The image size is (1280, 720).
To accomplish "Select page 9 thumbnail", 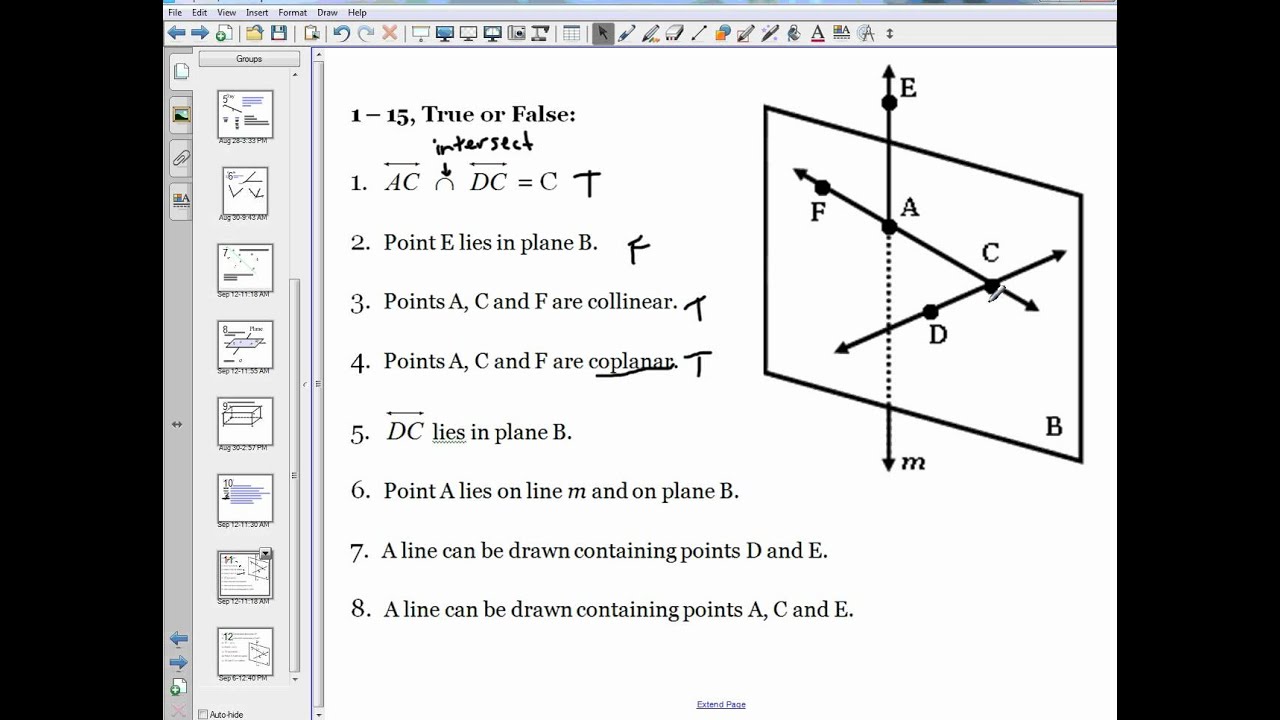I will click(245, 422).
